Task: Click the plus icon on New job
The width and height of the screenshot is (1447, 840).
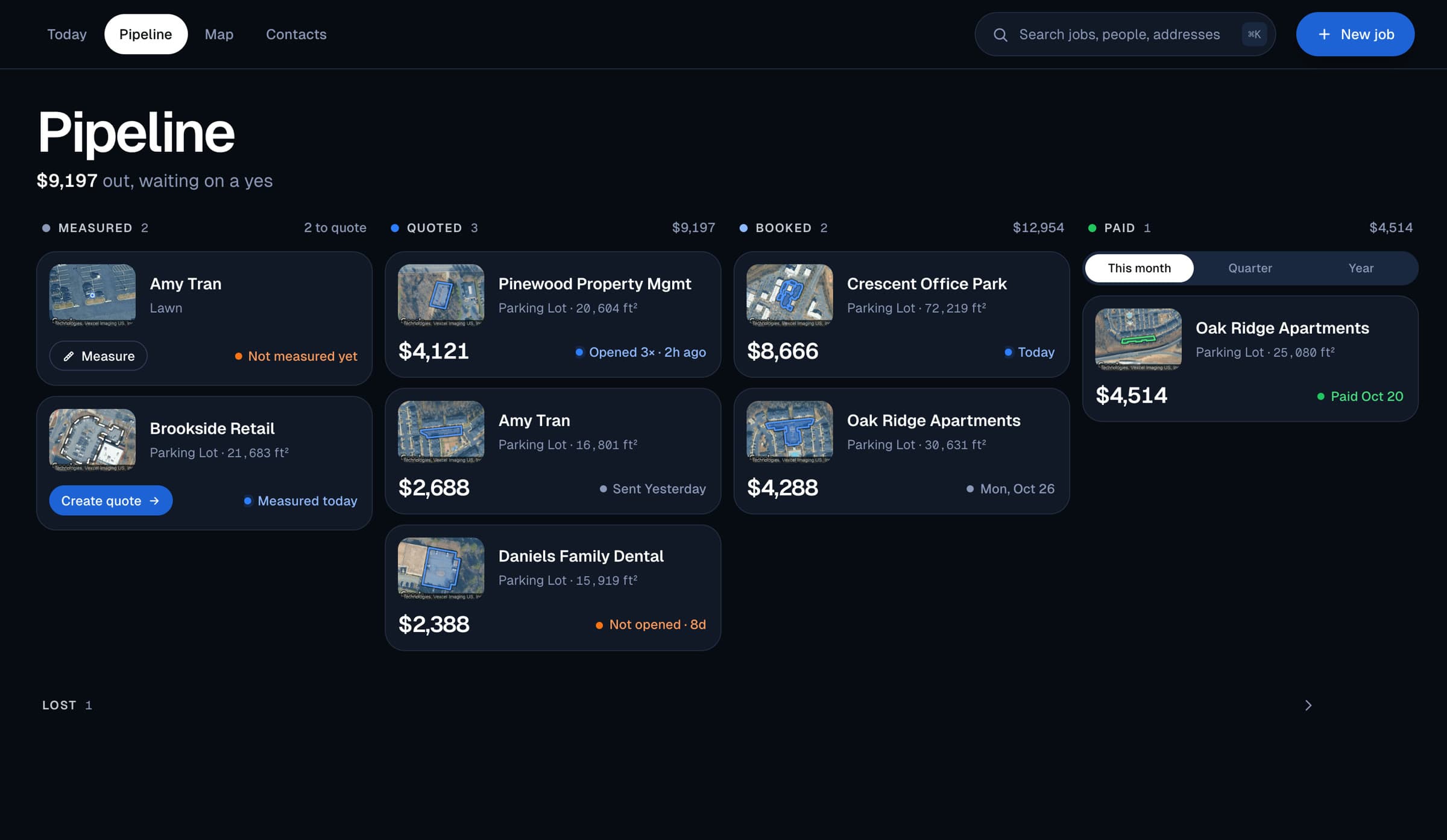Action: (x=1324, y=34)
